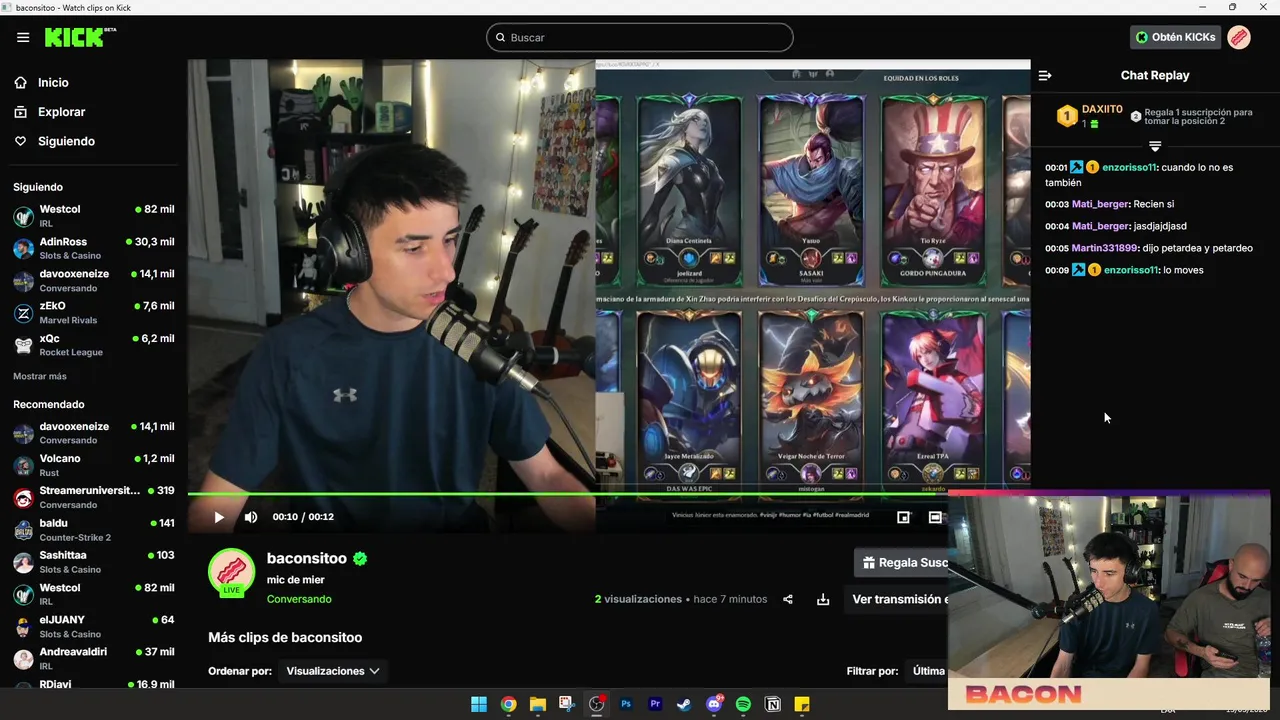This screenshot has width=1280, height=720.
Task: Open Spotify from the taskbar
Action: (743, 704)
